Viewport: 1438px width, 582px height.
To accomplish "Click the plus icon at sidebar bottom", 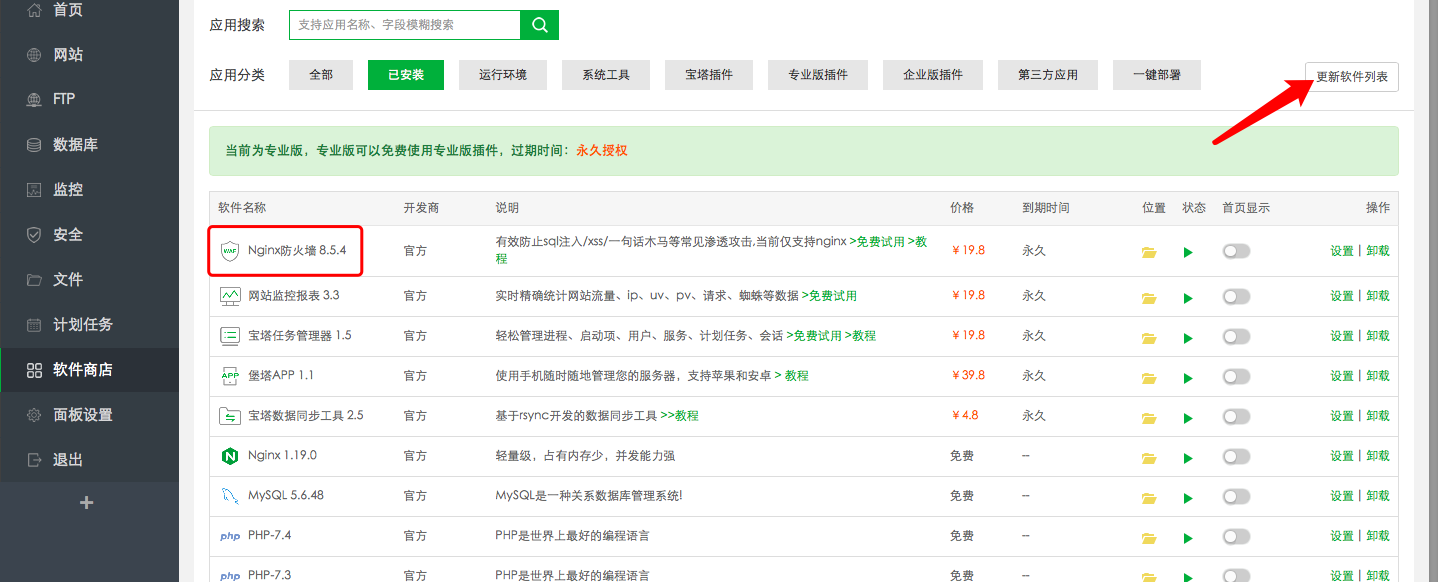I will [x=86, y=503].
